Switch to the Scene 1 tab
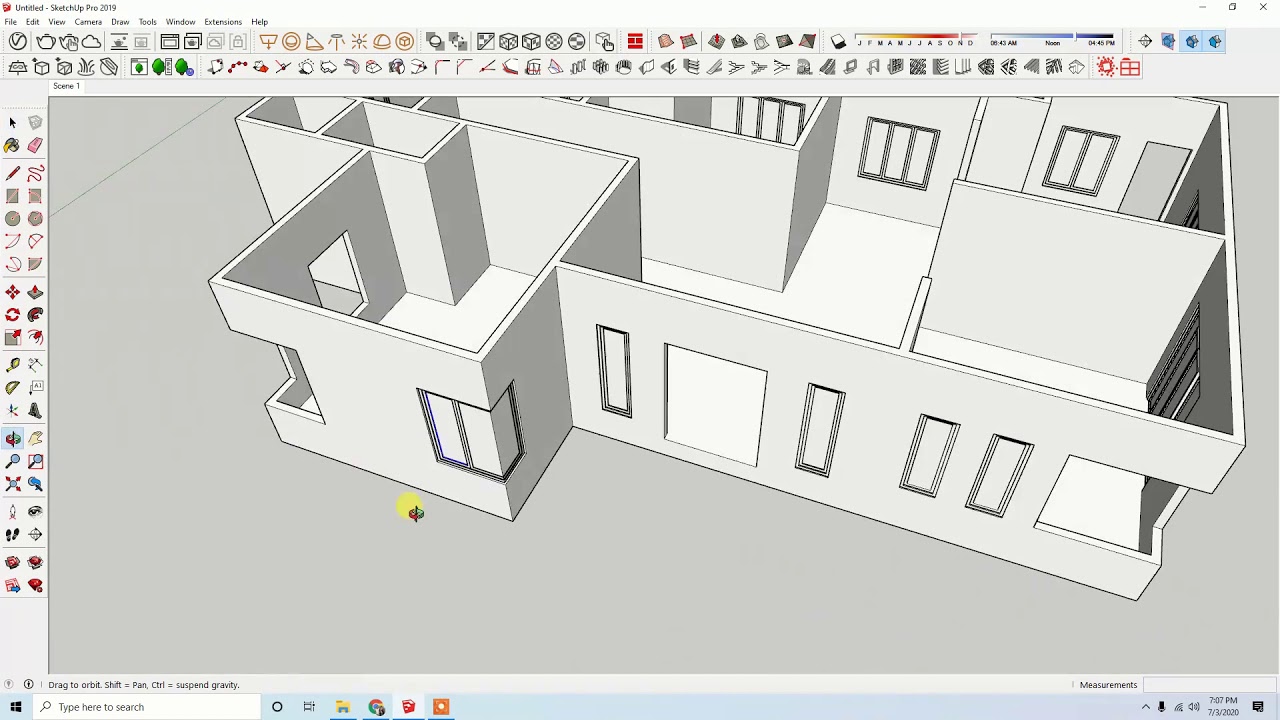 [x=66, y=86]
